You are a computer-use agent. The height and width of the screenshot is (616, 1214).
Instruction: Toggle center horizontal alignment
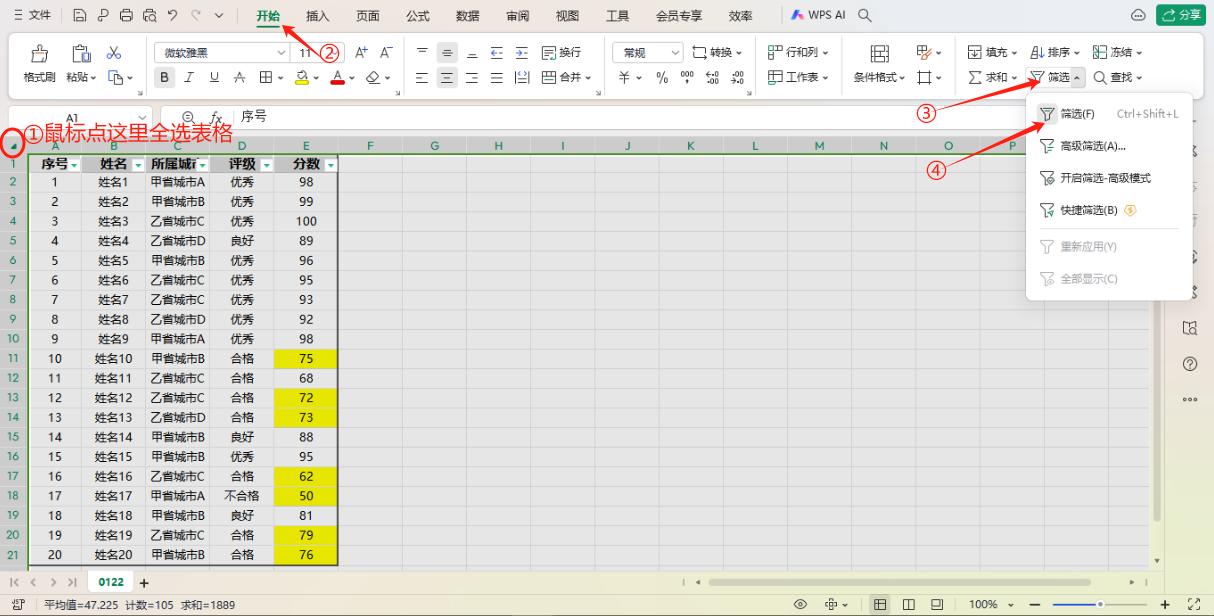click(447, 77)
